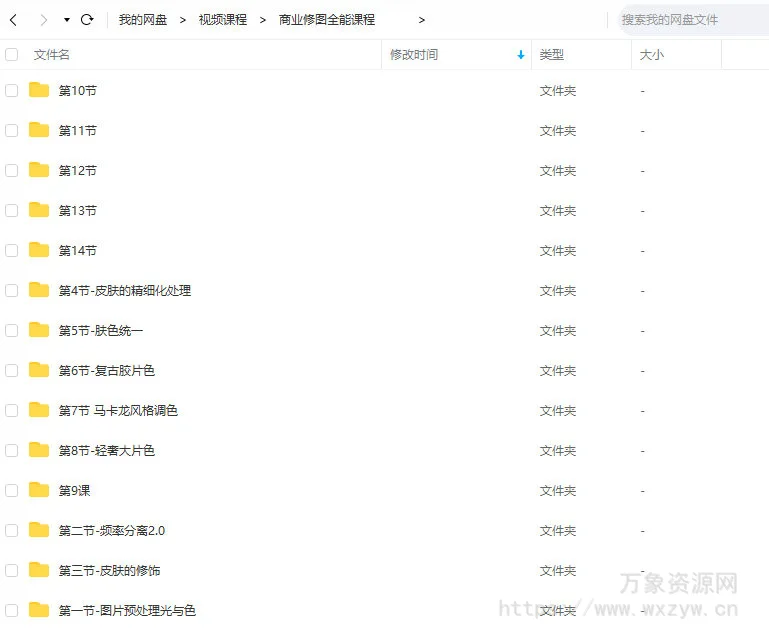
Task: Click folder icon of 第4节-皮肤的精细化处理
Action: tap(39, 289)
